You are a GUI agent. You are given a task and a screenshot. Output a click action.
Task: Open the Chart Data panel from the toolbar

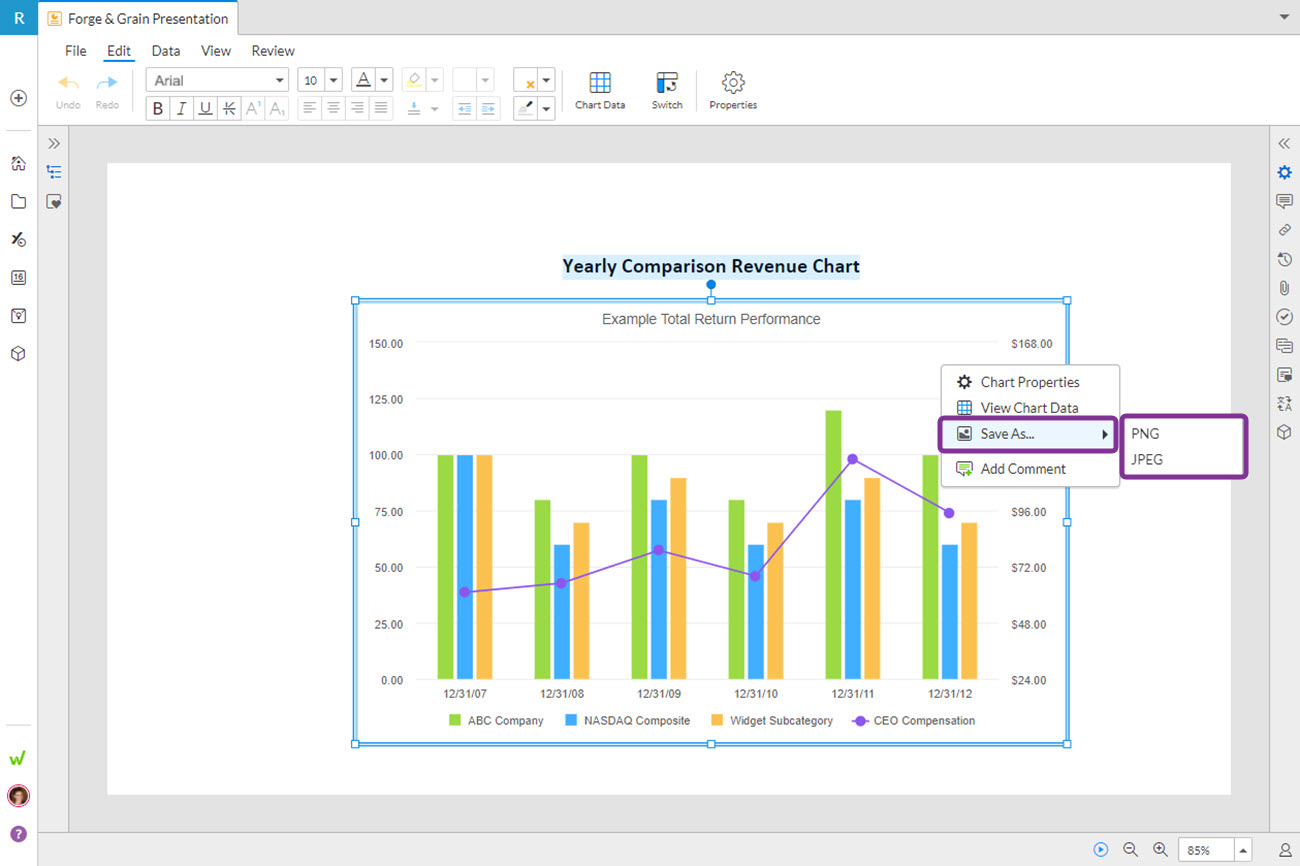pyautogui.click(x=599, y=90)
